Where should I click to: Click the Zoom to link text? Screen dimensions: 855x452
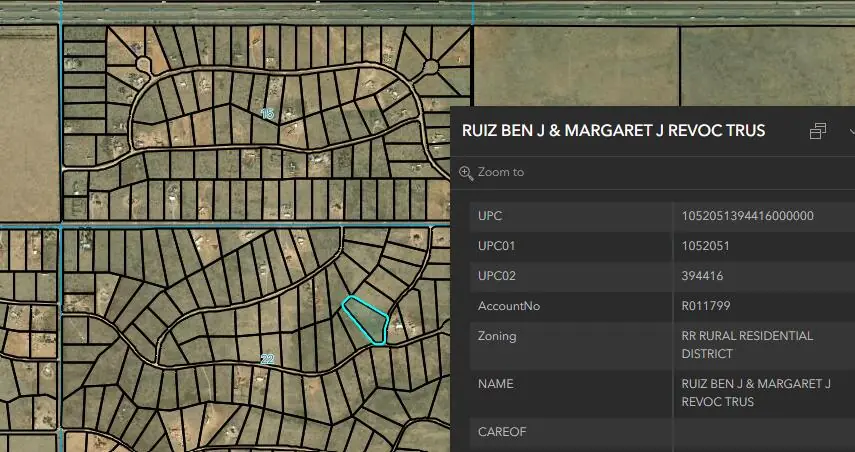tap(501, 172)
